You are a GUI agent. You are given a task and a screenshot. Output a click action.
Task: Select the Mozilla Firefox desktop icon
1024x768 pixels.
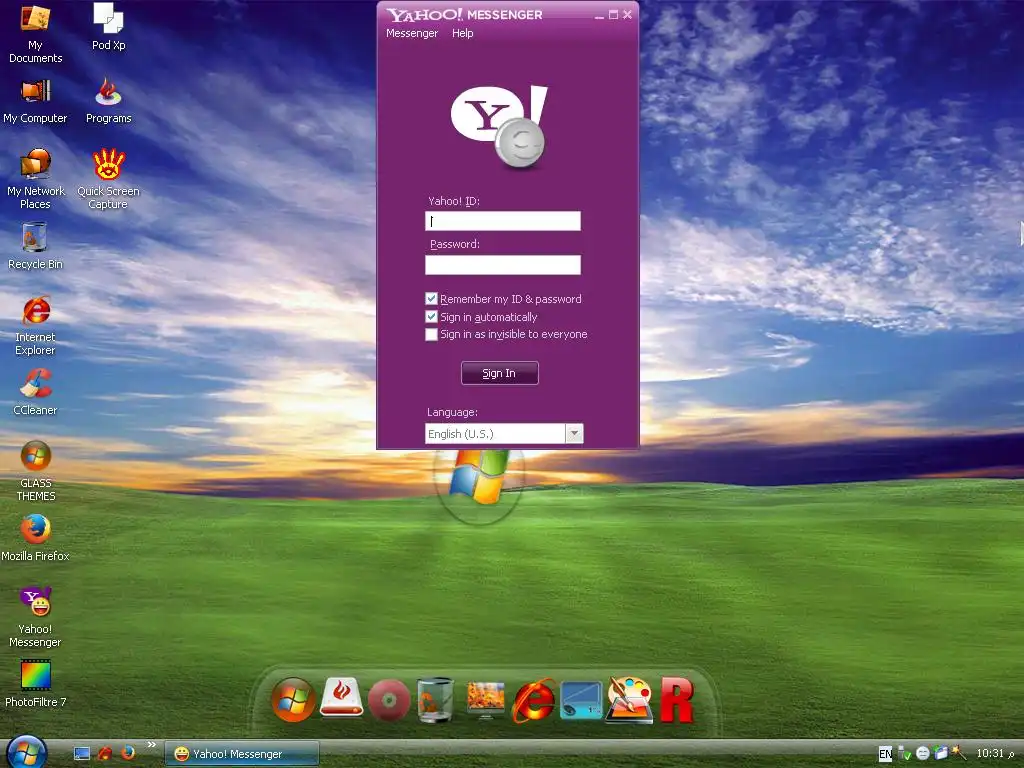[x=35, y=538]
